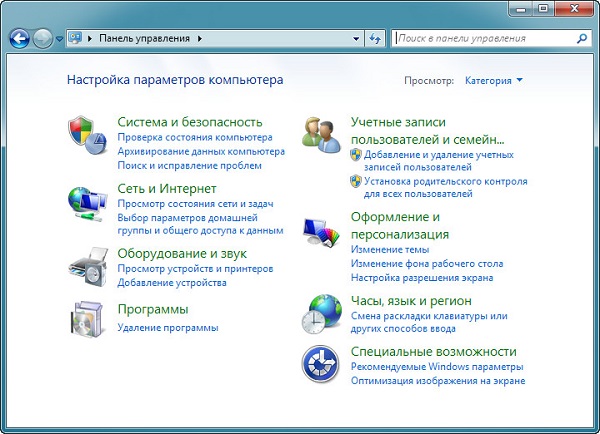This screenshot has height=434, width=600.
Task: Click the Специальные возможности ease-of-access icon
Action: [321, 364]
